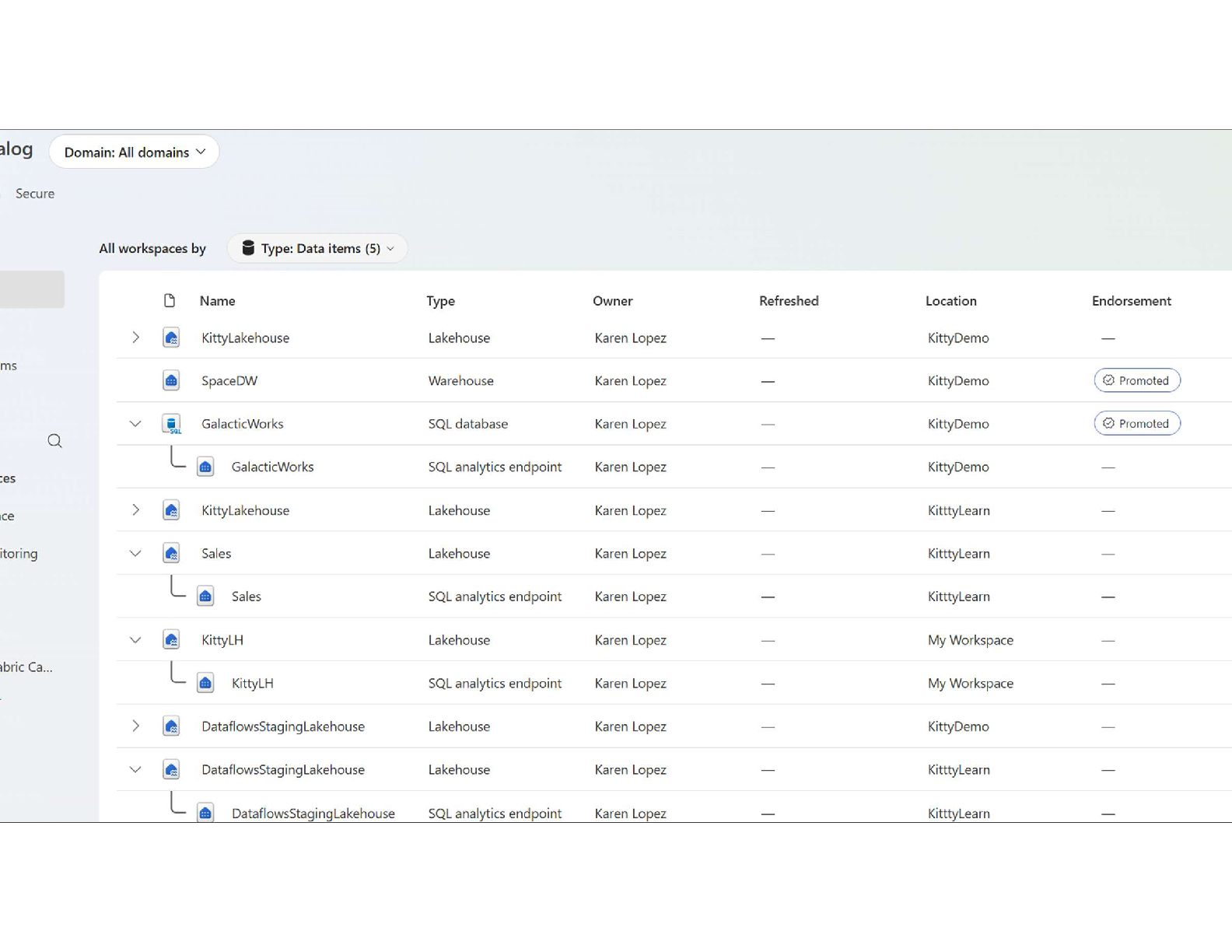Viewport: 1232px width, 952px height.
Task: Sort by the Name column header
Action: click(x=217, y=301)
